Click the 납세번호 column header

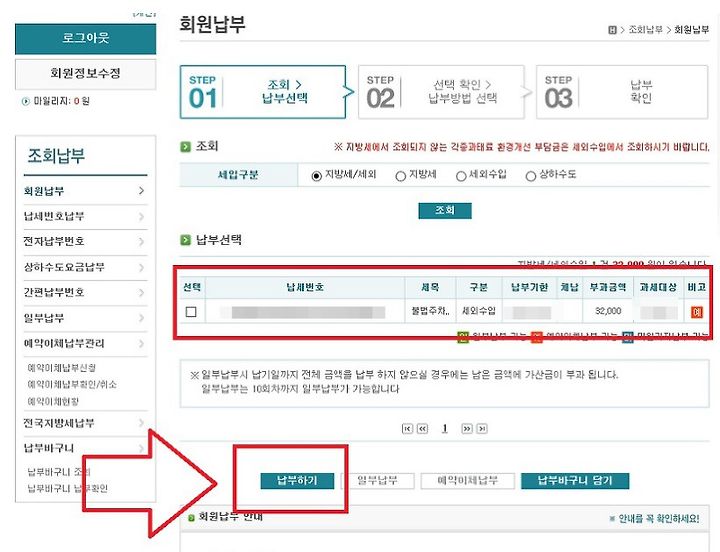305,287
